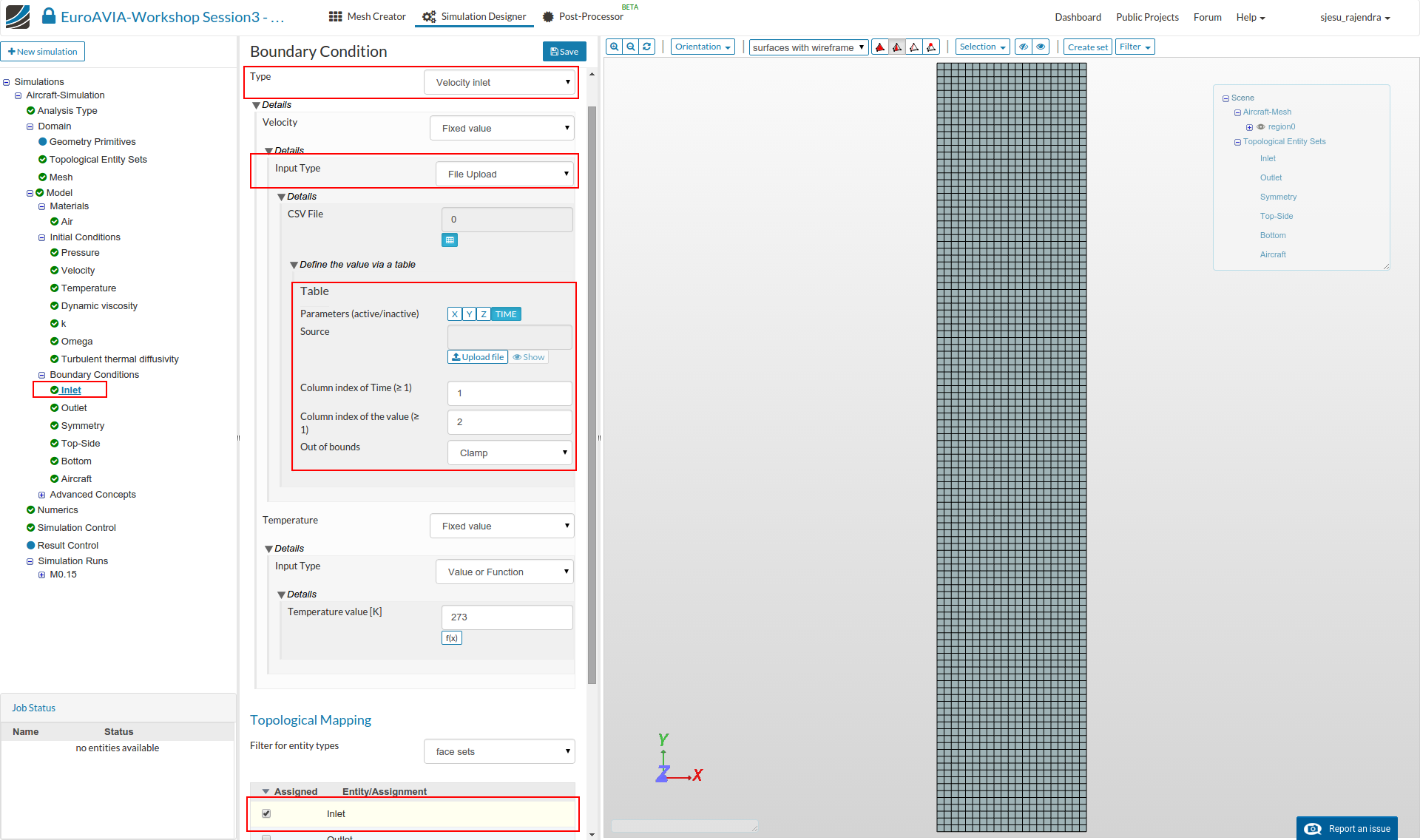Click the Save button
Viewport: 1420px width, 840px height.
pyautogui.click(x=564, y=52)
